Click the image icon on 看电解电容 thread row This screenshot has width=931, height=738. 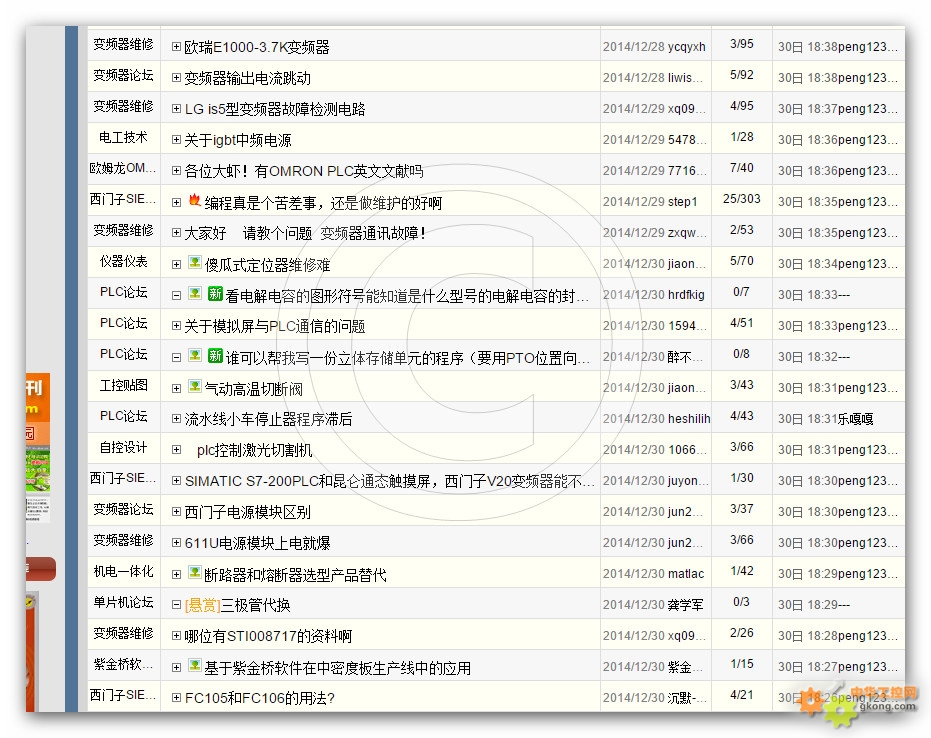(x=195, y=294)
